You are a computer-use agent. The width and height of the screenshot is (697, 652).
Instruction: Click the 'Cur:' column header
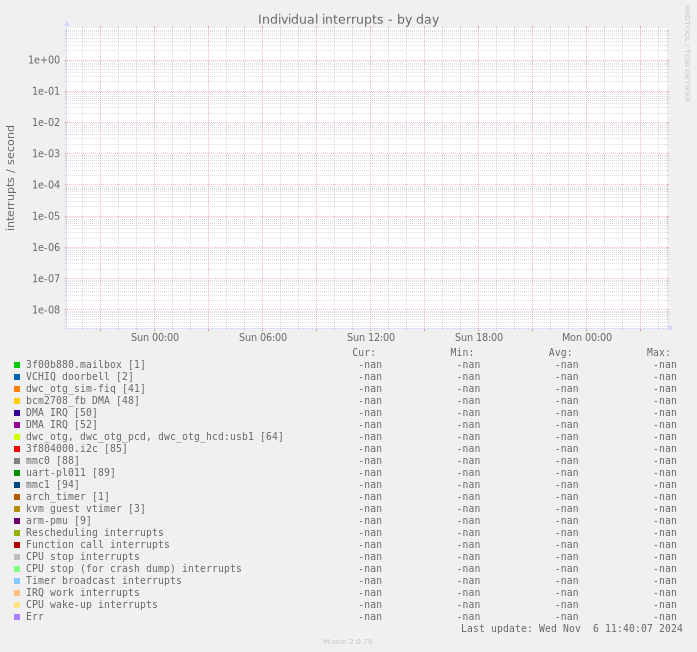(364, 352)
